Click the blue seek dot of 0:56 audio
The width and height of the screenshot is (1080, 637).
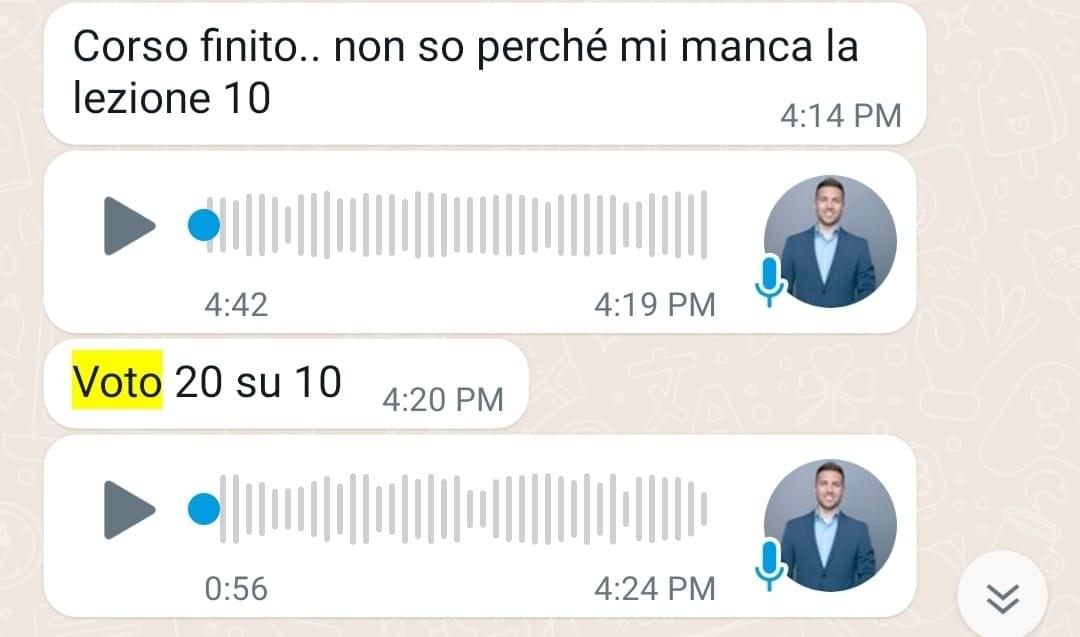[x=204, y=510]
